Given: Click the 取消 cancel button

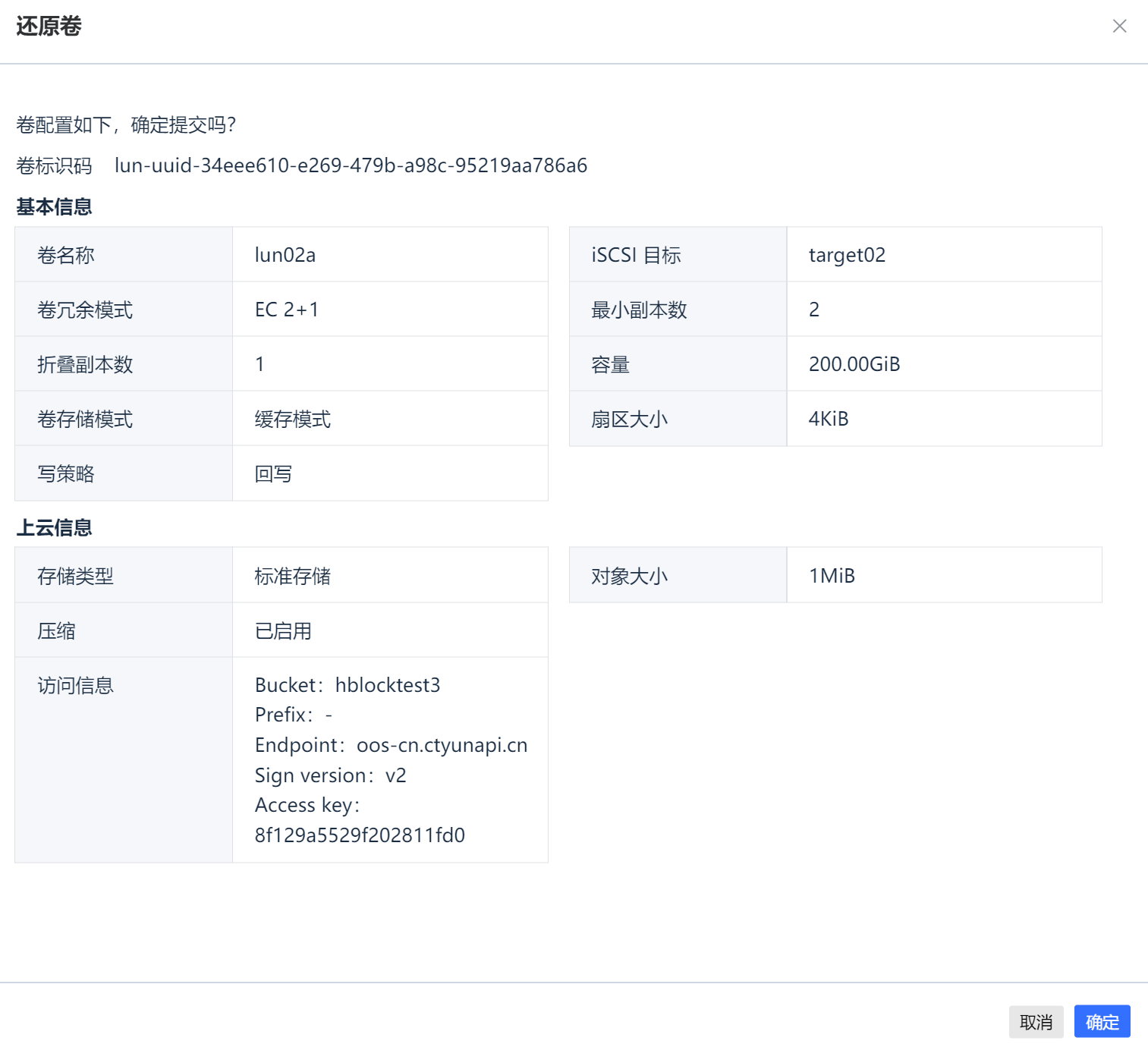Looking at the screenshot, I should pos(1036,1022).
